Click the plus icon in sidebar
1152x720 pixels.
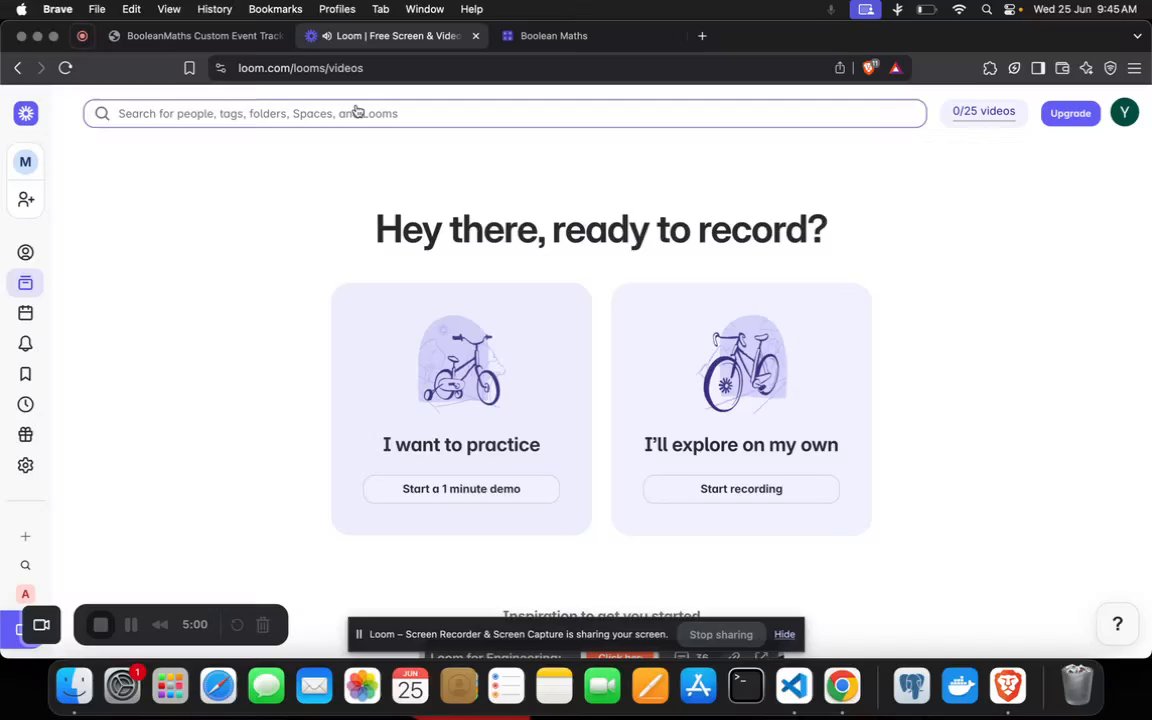[26, 536]
